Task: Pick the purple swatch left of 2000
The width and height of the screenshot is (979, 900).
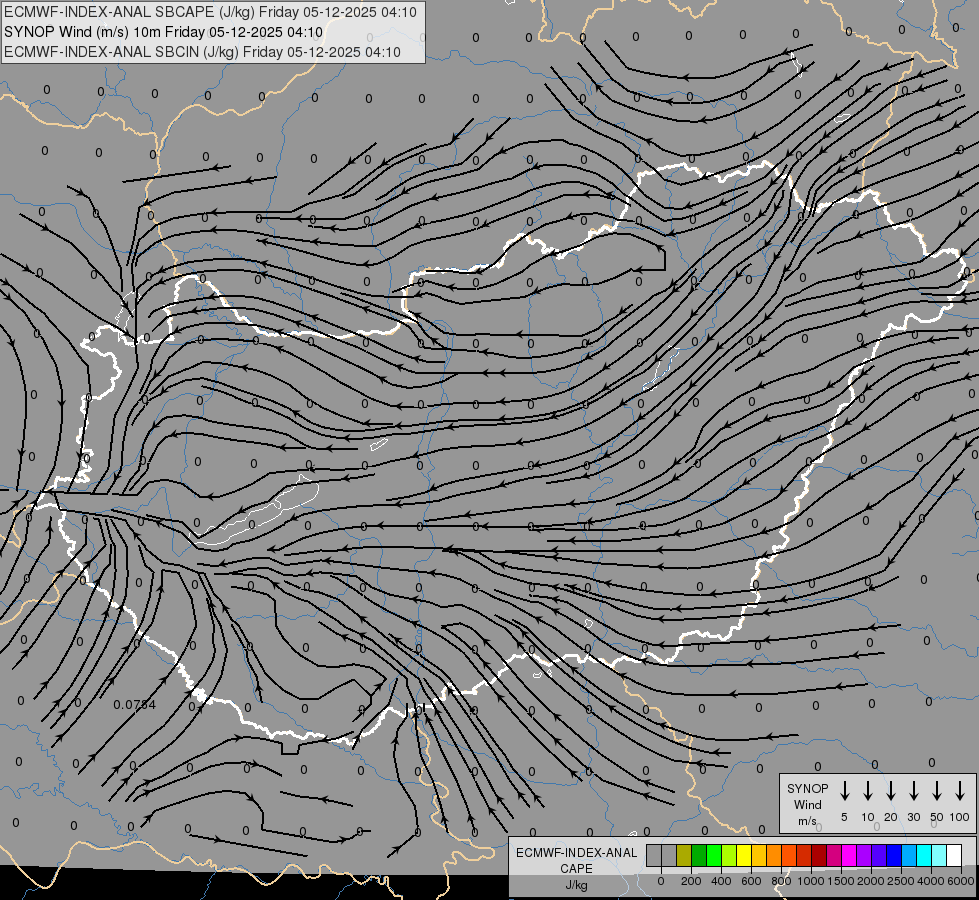Action: (x=864, y=856)
